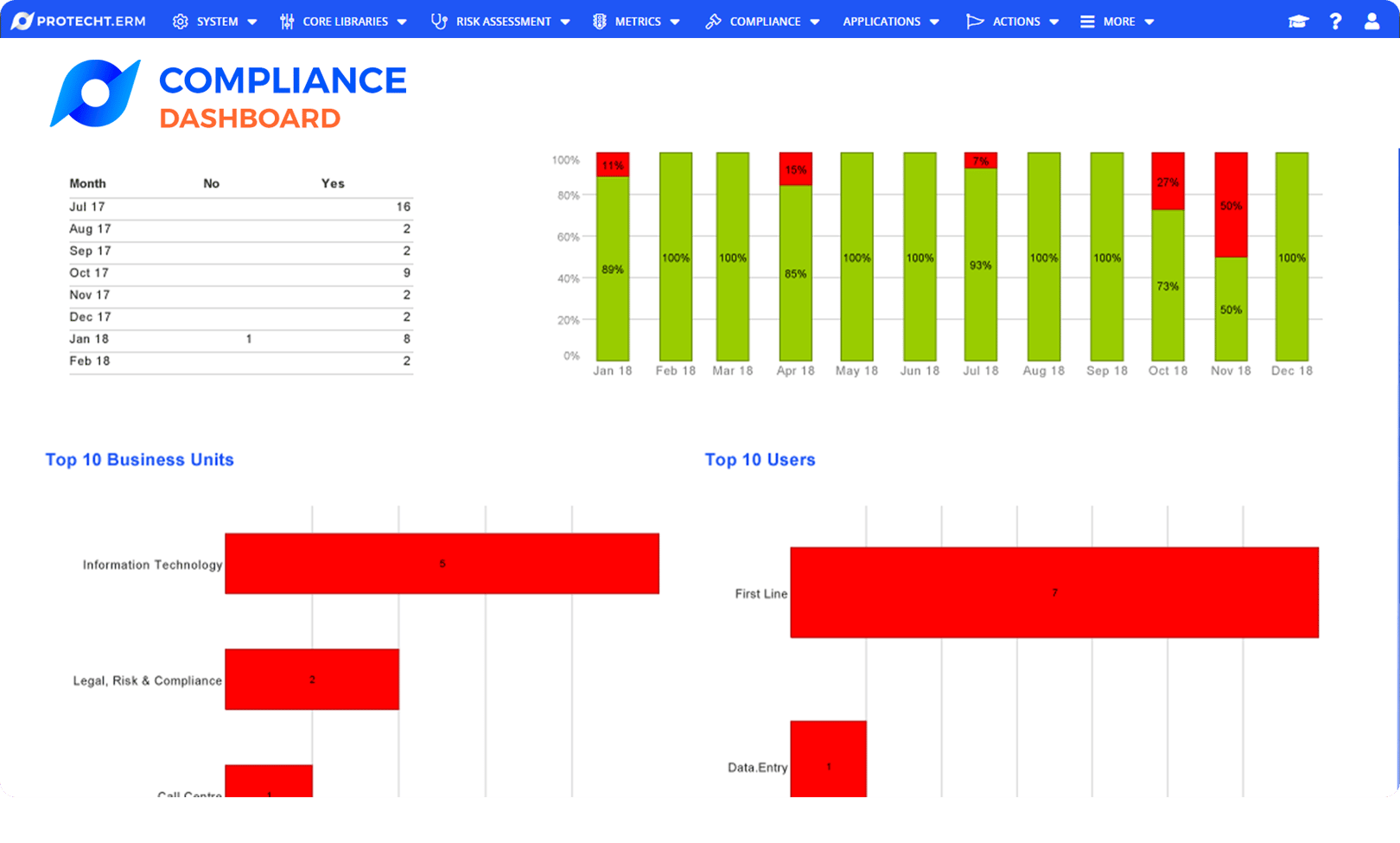Open the help question mark icon
The width and height of the screenshot is (1400, 843).
pos(1335,21)
